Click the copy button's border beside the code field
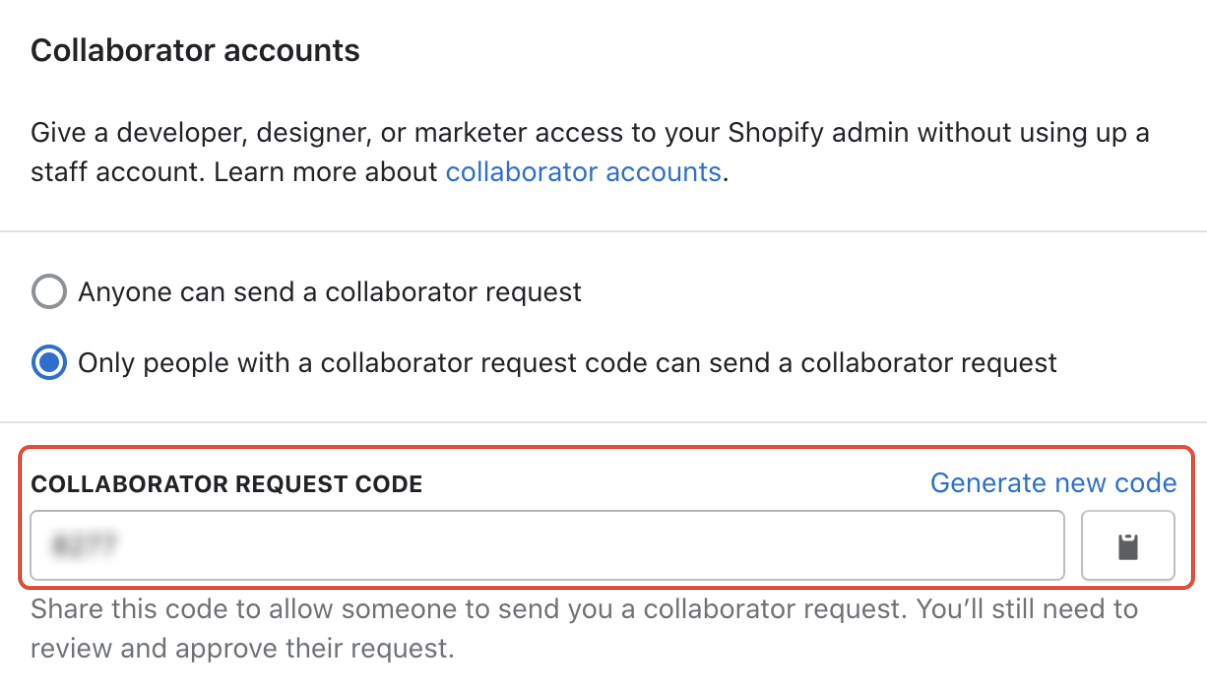This screenshot has height=691, width=1207. click(x=1128, y=513)
